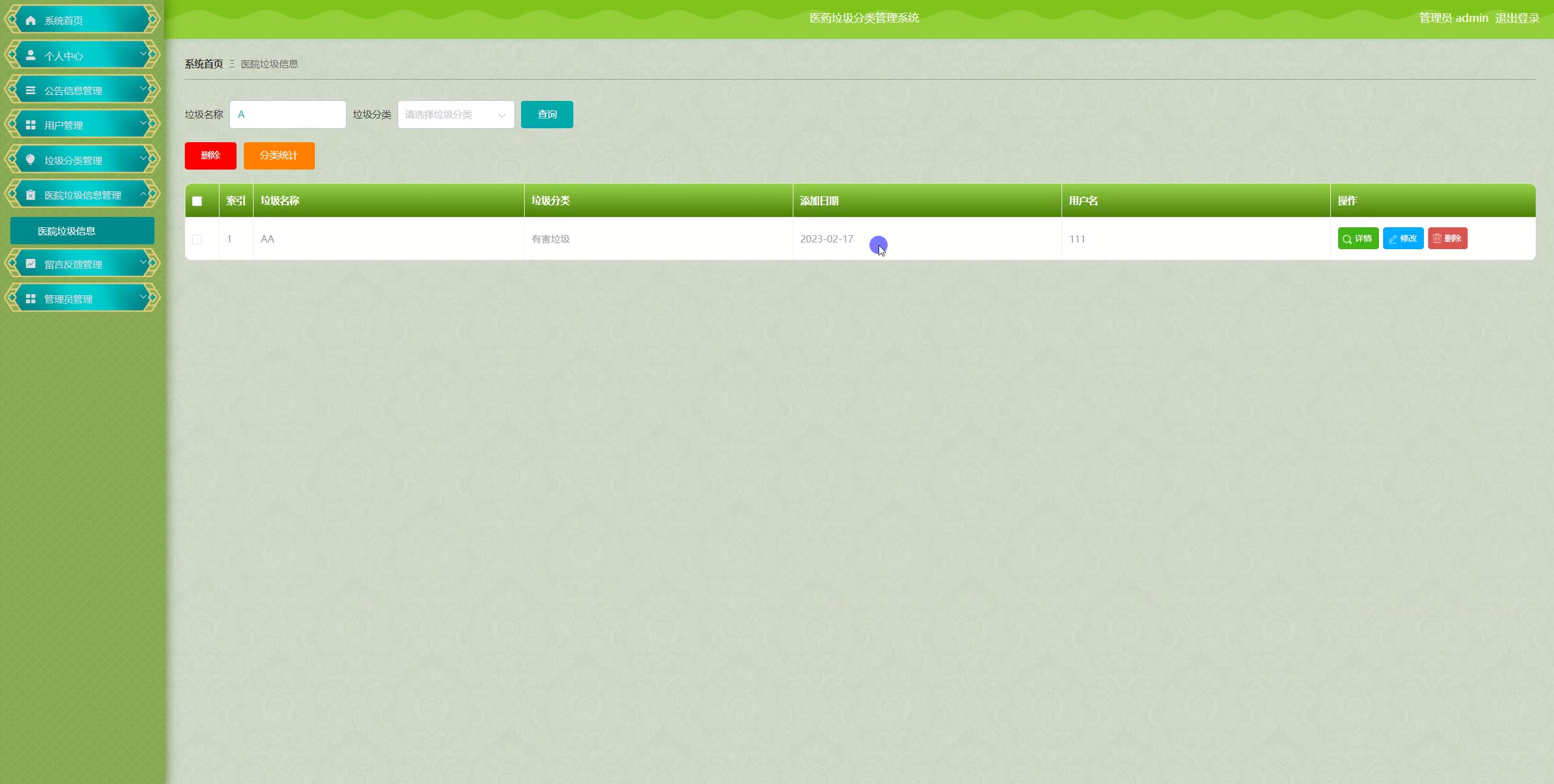Open the 垃圾分类 dropdown selector
The height and width of the screenshot is (784, 1554).
tap(455, 114)
